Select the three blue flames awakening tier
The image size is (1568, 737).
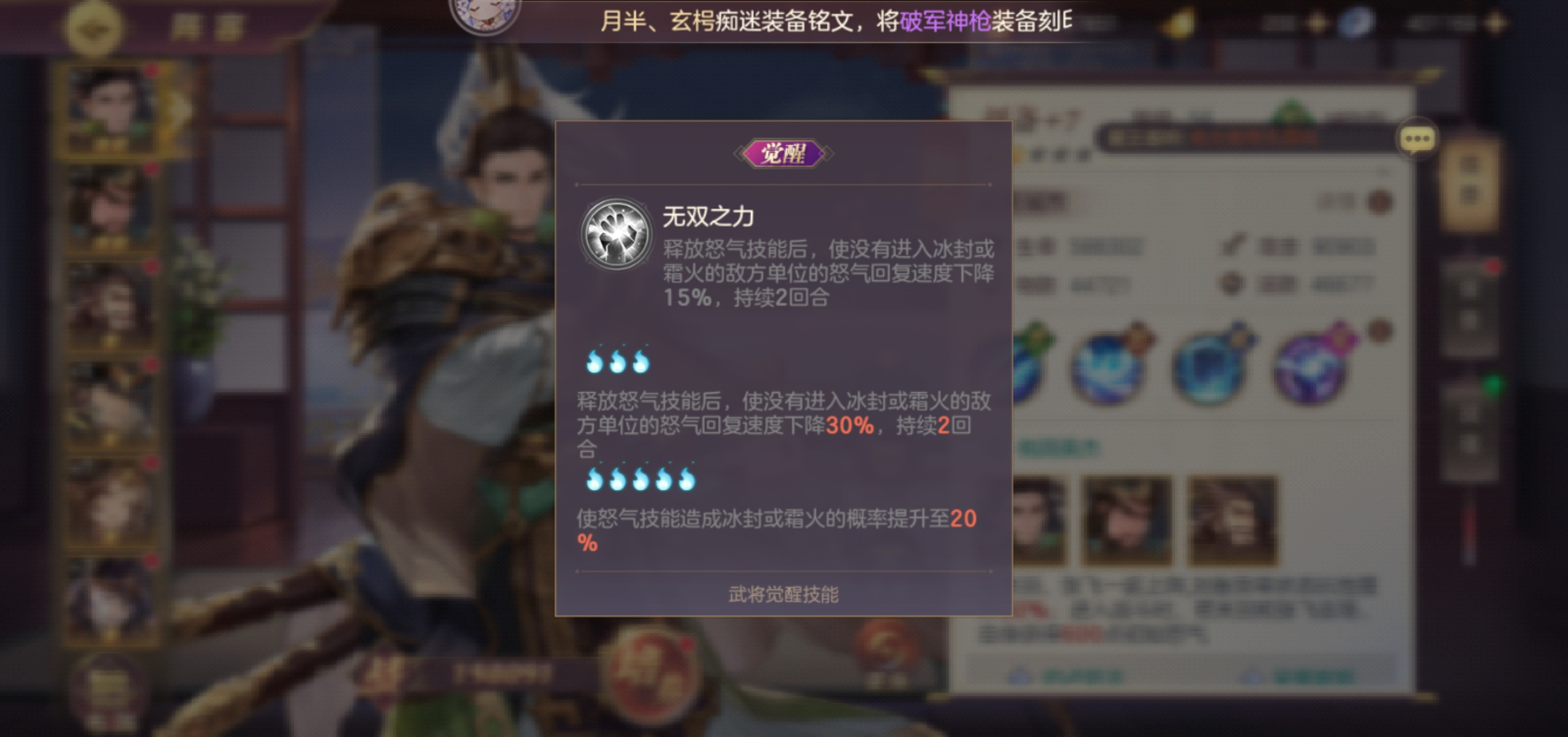(x=617, y=360)
